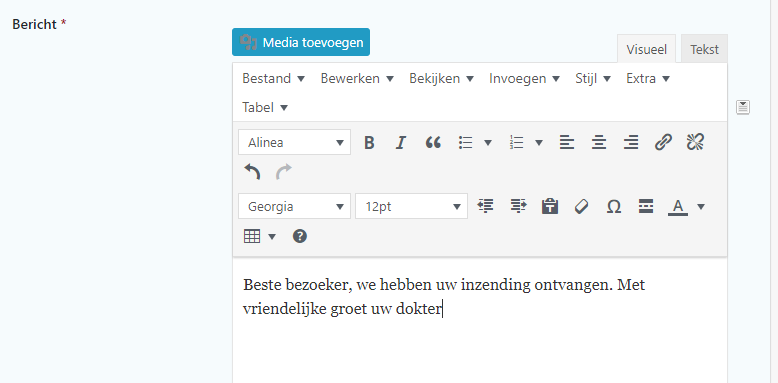Insert a bulleted list
The image size is (778, 383).
click(x=465, y=143)
